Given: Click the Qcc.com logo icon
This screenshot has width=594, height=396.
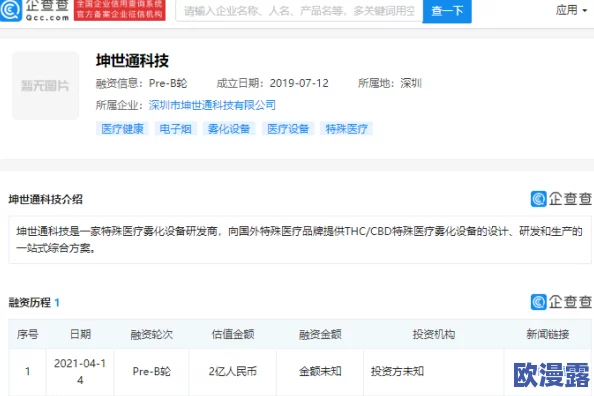Looking at the screenshot, I should point(10,10).
